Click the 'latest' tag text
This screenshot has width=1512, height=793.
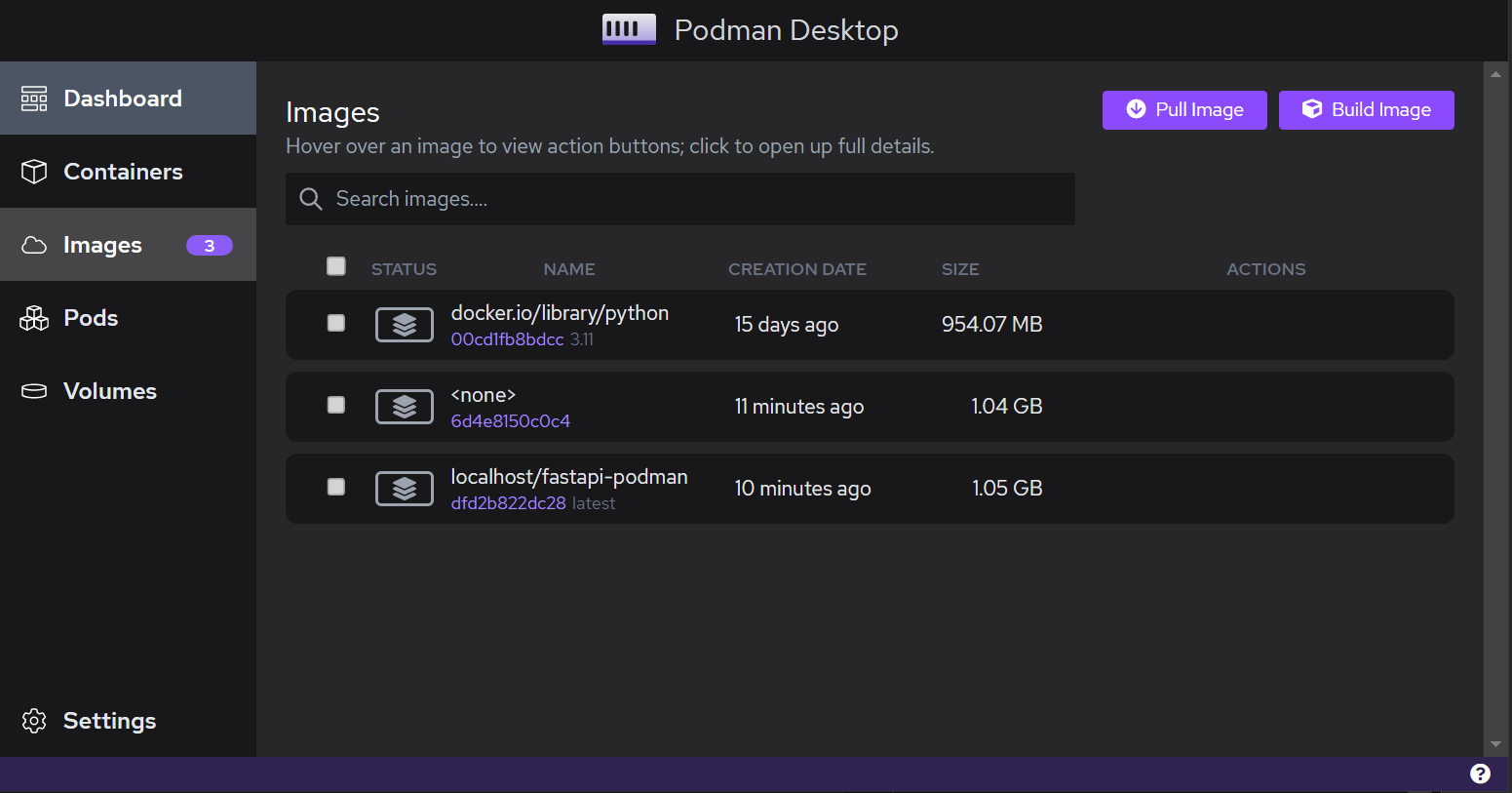(x=594, y=503)
